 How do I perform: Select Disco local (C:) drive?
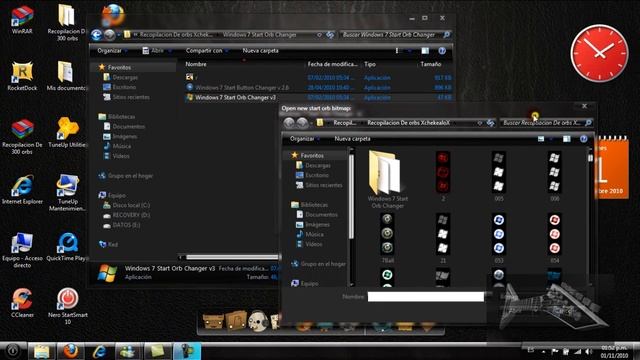(x=127, y=205)
